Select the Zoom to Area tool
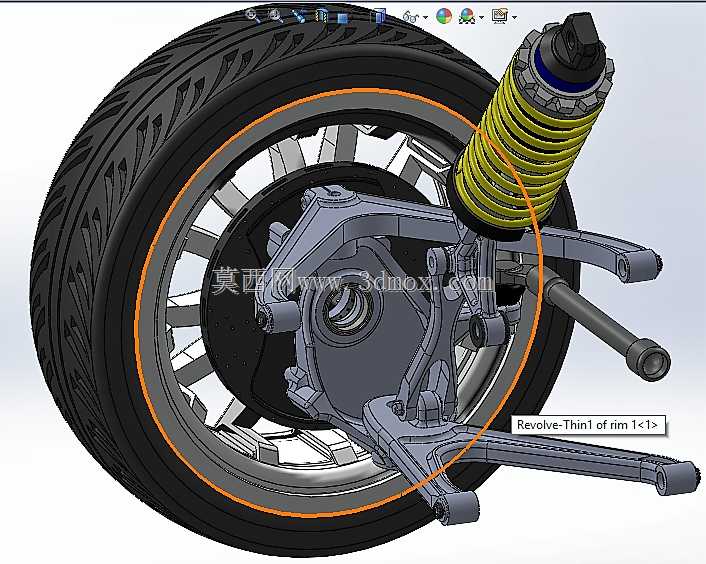Image resolution: width=706 pixels, height=564 pixels. (275, 16)
